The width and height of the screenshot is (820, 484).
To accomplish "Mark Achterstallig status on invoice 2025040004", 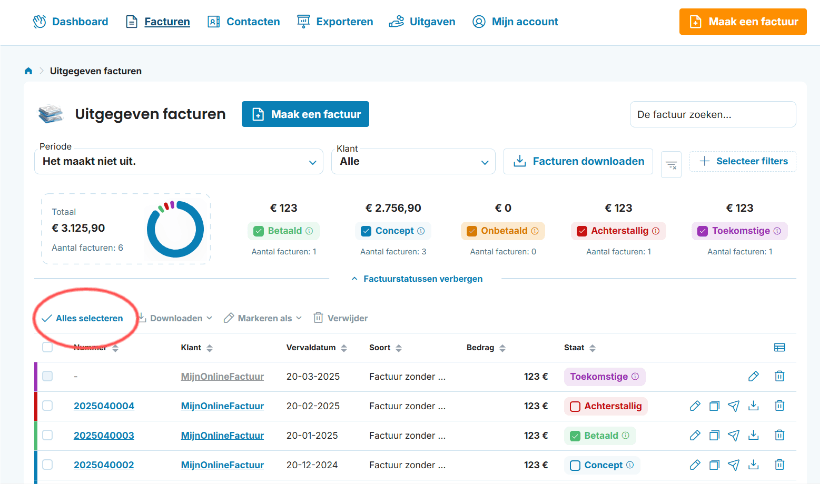I will (x=575, y=407).
